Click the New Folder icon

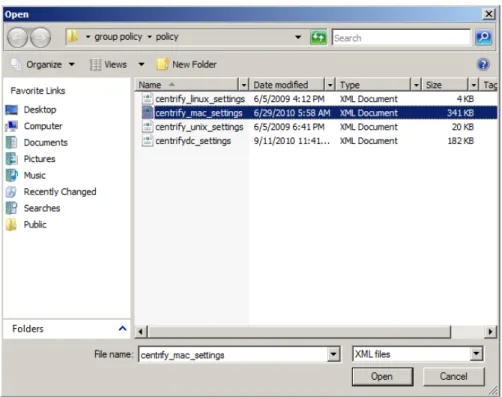[162, 64]
